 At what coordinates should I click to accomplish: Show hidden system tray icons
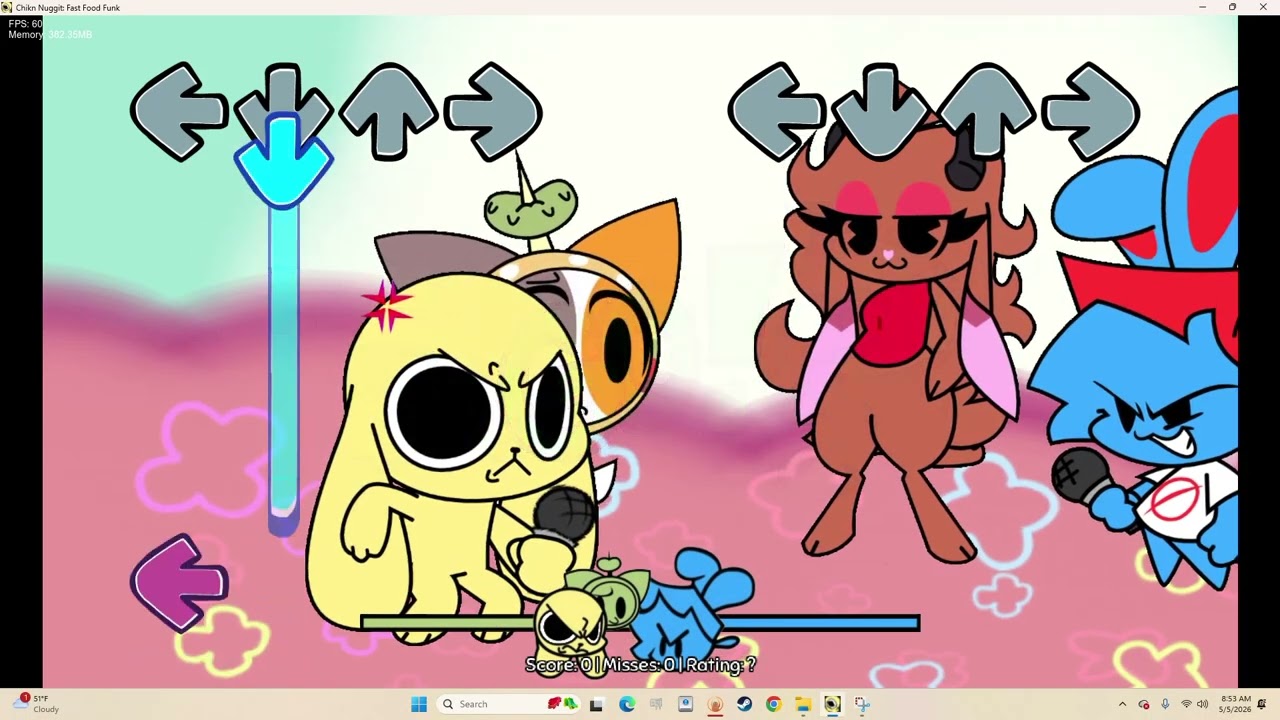[x=1122, y=704]
